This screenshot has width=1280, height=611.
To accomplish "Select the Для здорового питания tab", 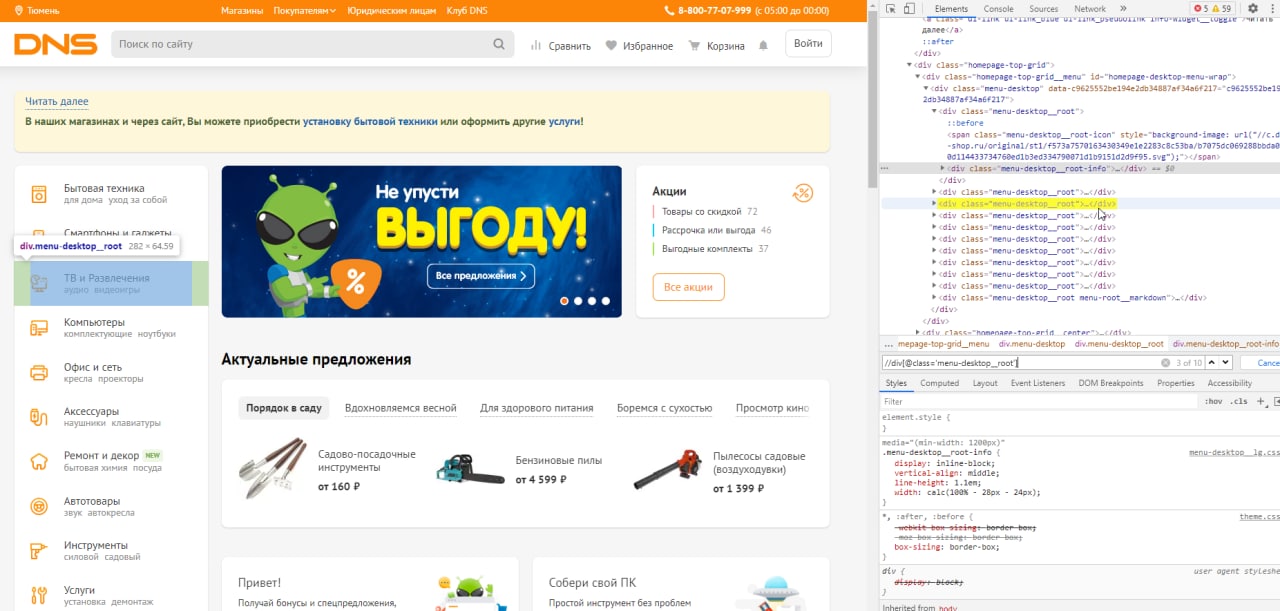I will 536,408.
